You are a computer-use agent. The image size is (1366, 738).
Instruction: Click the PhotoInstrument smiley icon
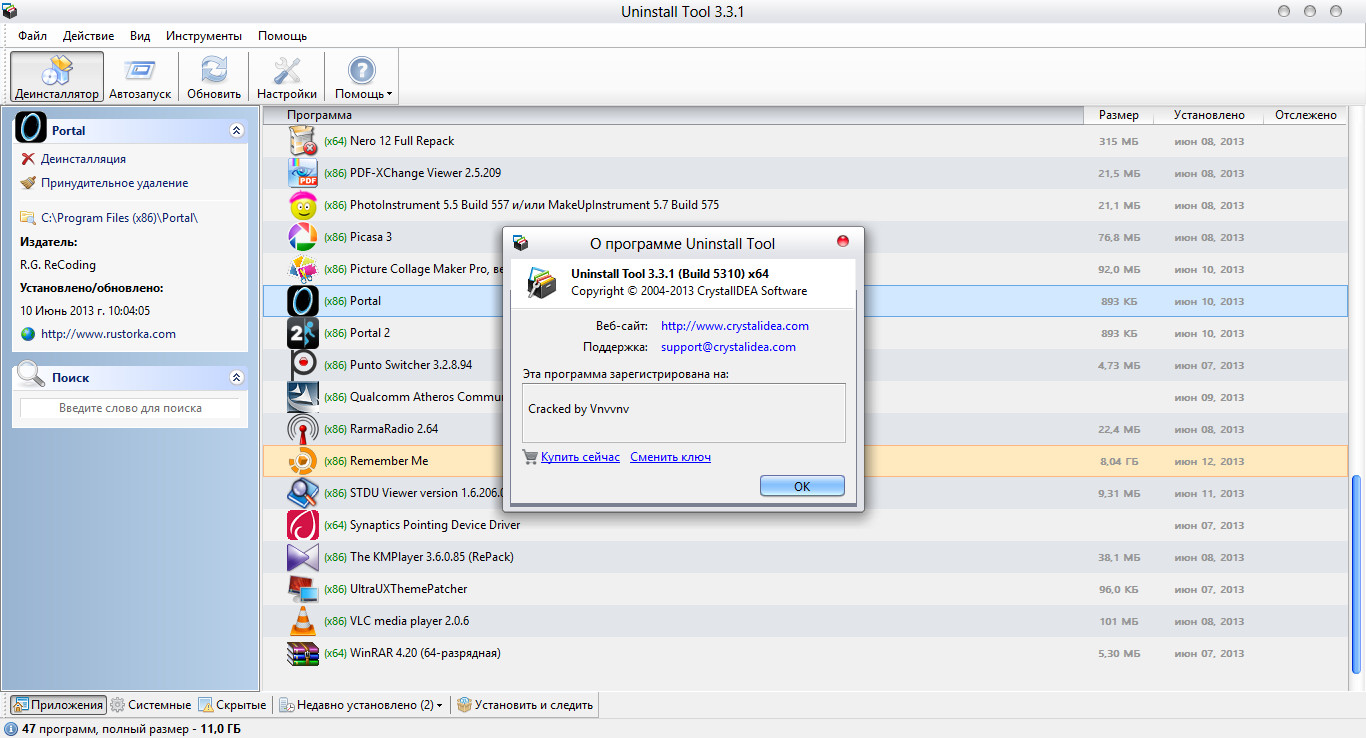tap(303, 205)
